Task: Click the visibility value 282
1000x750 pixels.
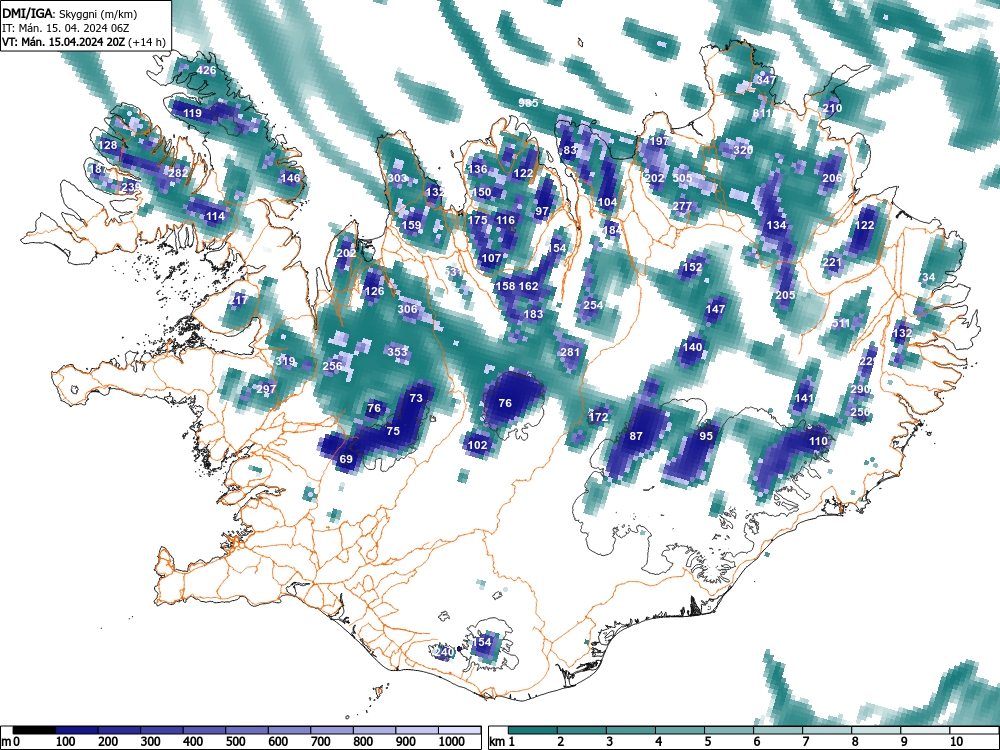Action: pos(179,173)
